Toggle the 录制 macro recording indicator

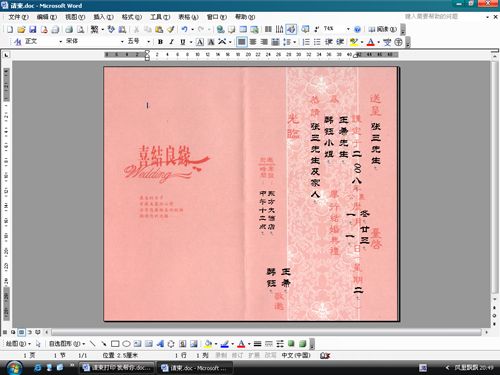[221, 356]
